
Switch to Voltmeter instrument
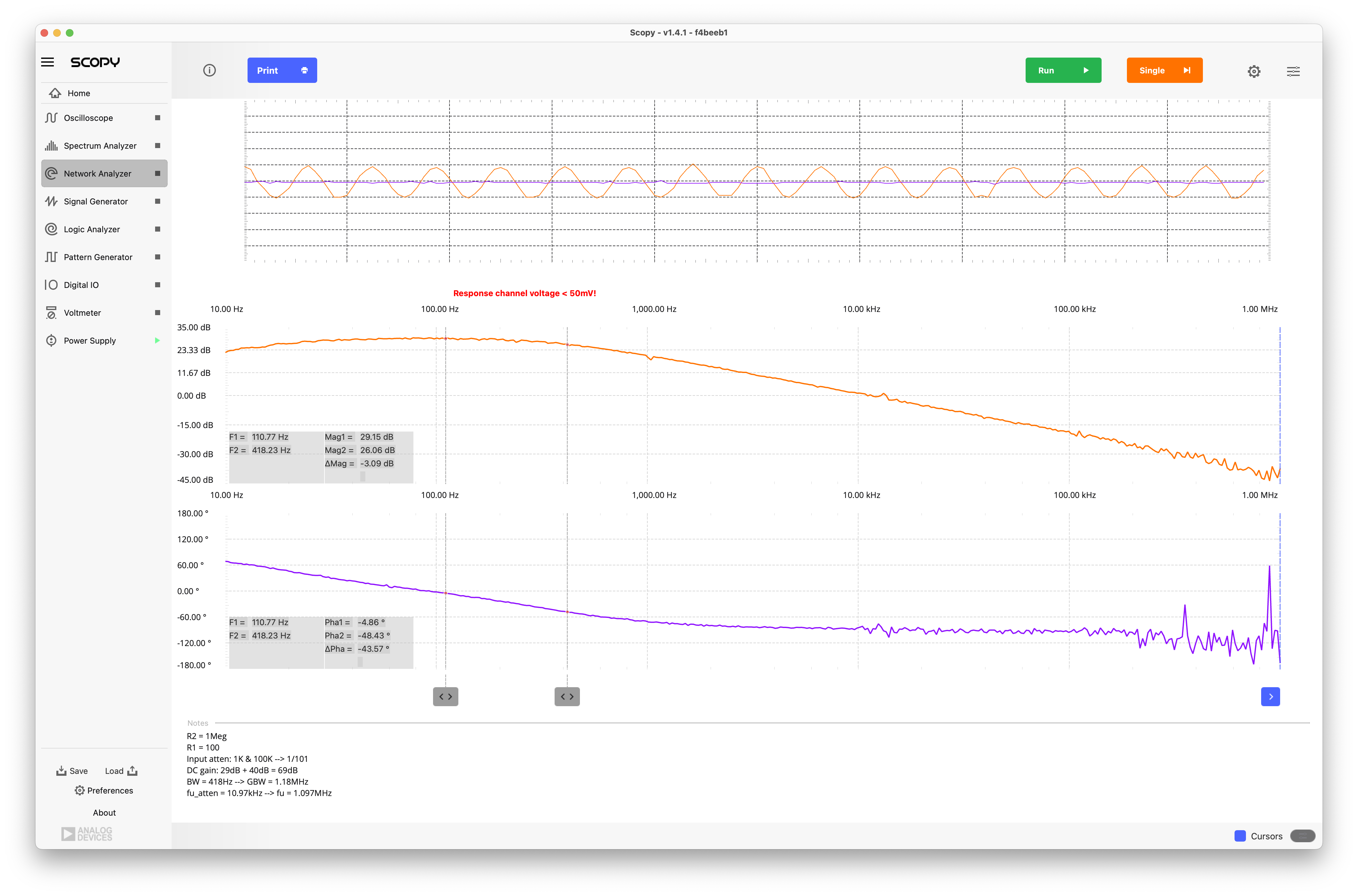pyautogui.click(x=104, y=313)
